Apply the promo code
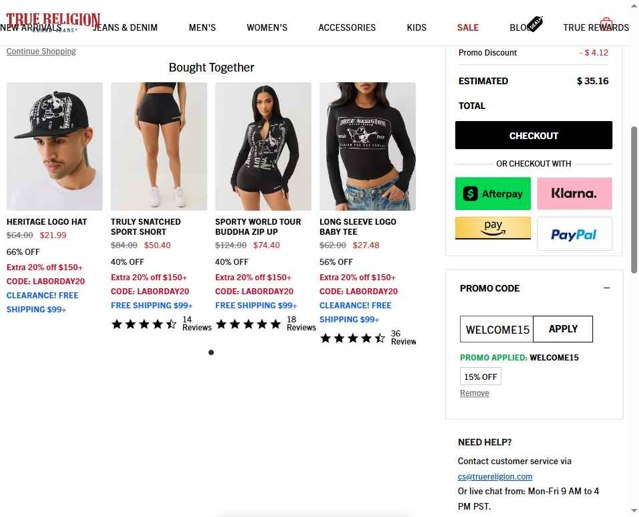Viewport: 639px width, 517px height. 563,329
